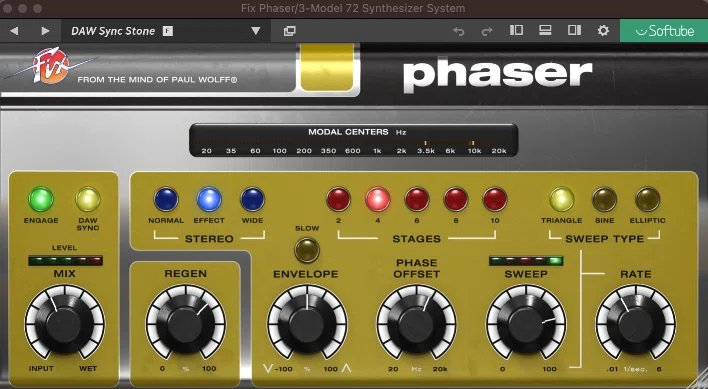
Task: Select the NORMAL stereo mode
Action: coord(166,199)
